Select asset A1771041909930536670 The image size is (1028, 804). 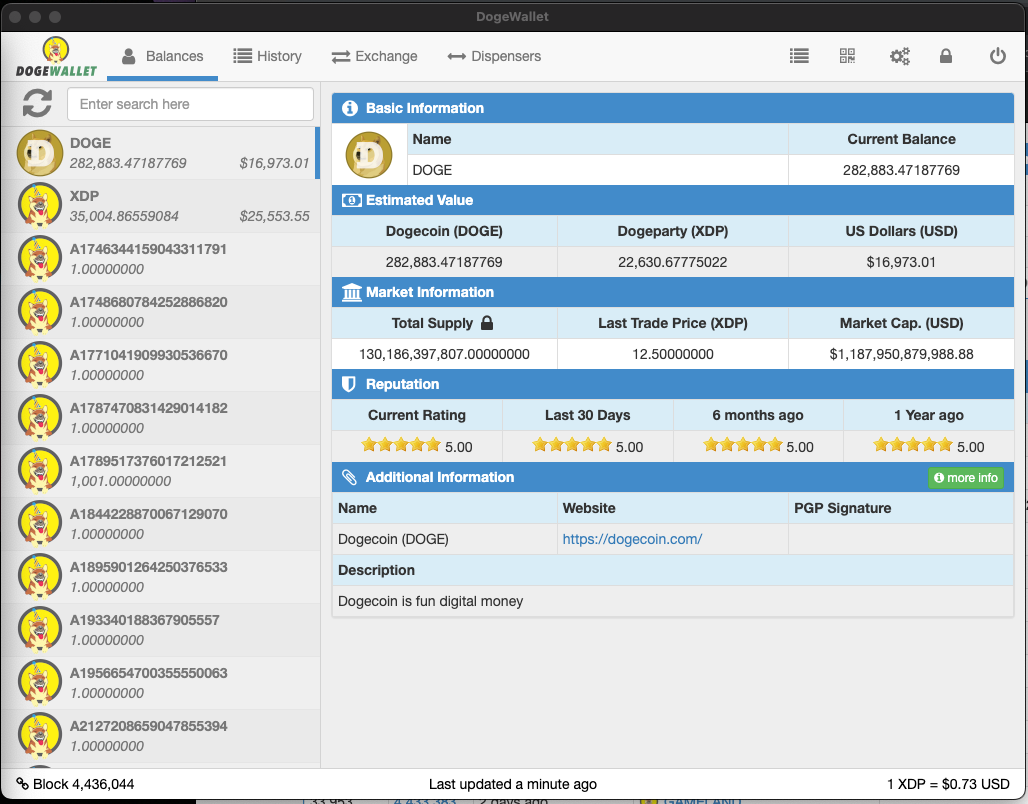[x=160, y=365]
